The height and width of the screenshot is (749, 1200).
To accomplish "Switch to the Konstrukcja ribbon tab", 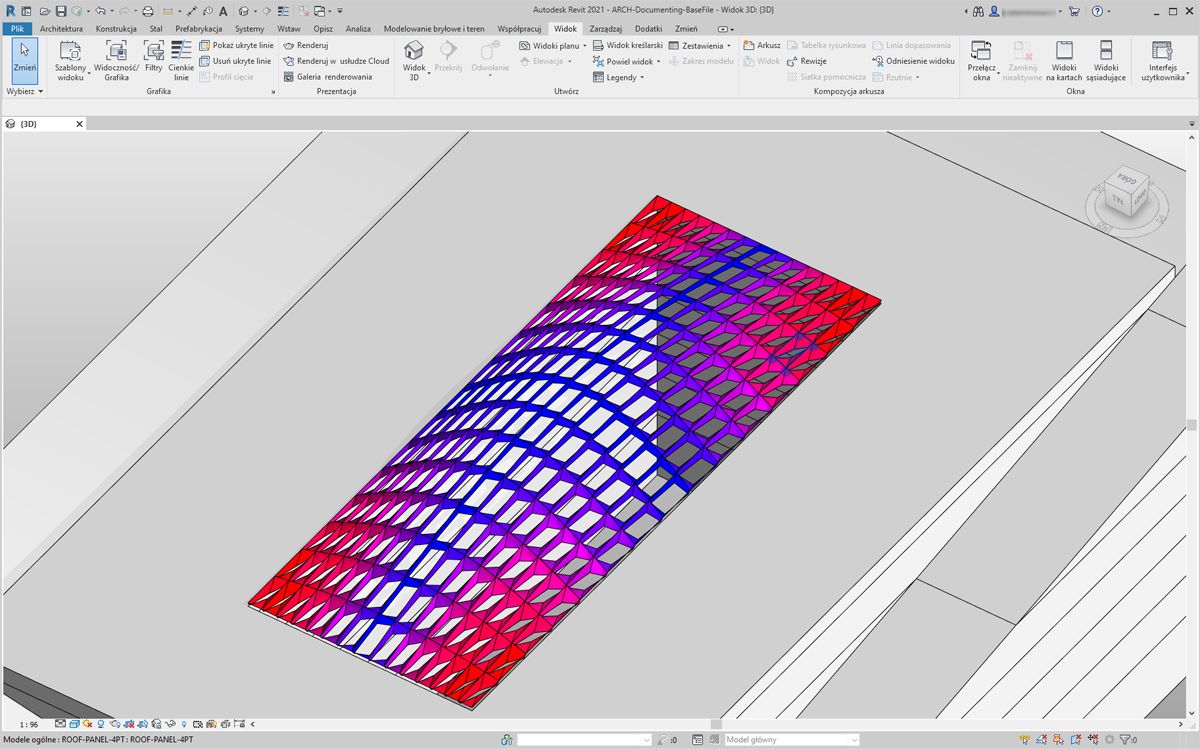I will (116, 29).
